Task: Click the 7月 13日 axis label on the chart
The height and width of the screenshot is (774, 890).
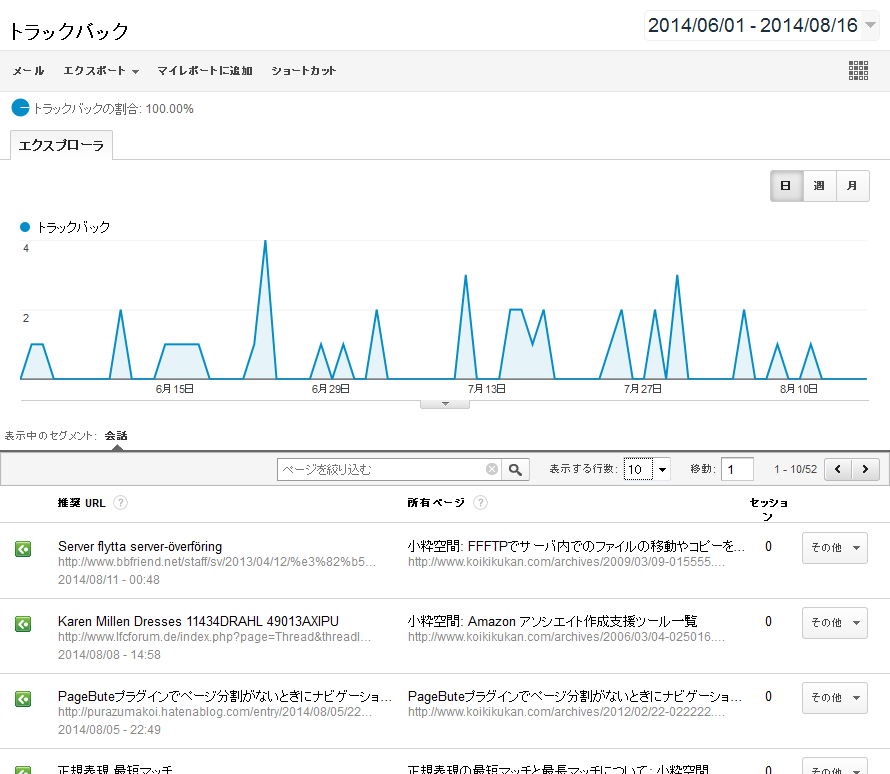Action: tap(486, 389)
